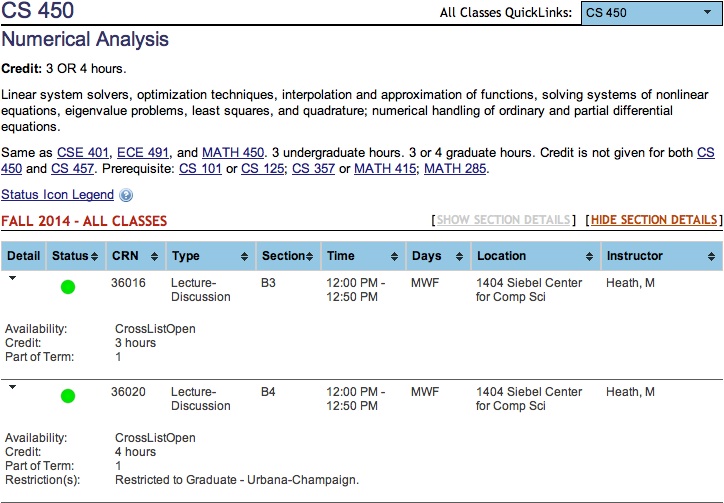
Task: Sort table by the Section column
Action: (287, 257)
